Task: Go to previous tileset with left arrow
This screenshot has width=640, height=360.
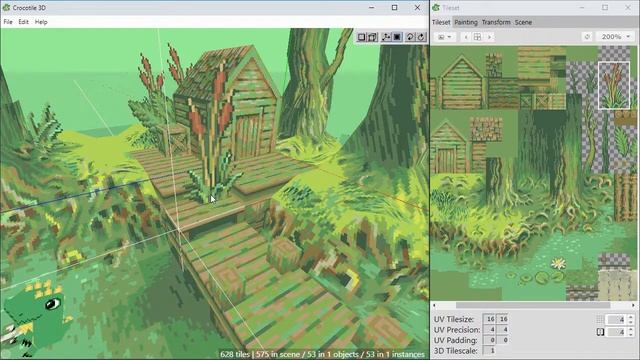Action: (466, 37)
